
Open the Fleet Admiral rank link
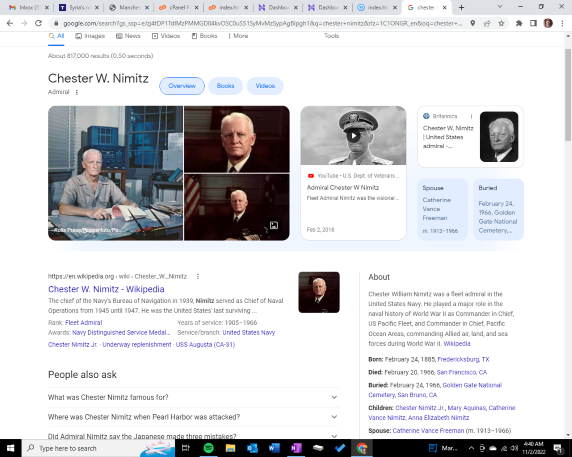pyautogui.click(x=84, y=323)
